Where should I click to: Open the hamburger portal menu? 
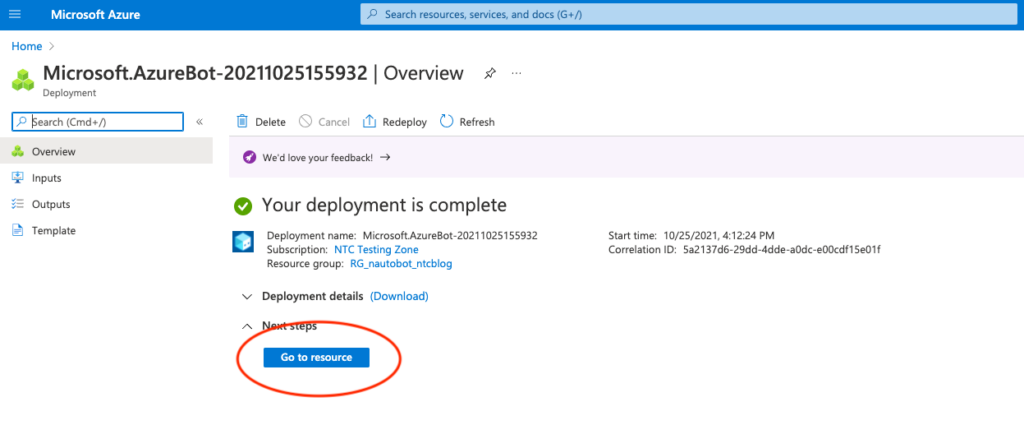pyautogui.click(x=14, y=14)
